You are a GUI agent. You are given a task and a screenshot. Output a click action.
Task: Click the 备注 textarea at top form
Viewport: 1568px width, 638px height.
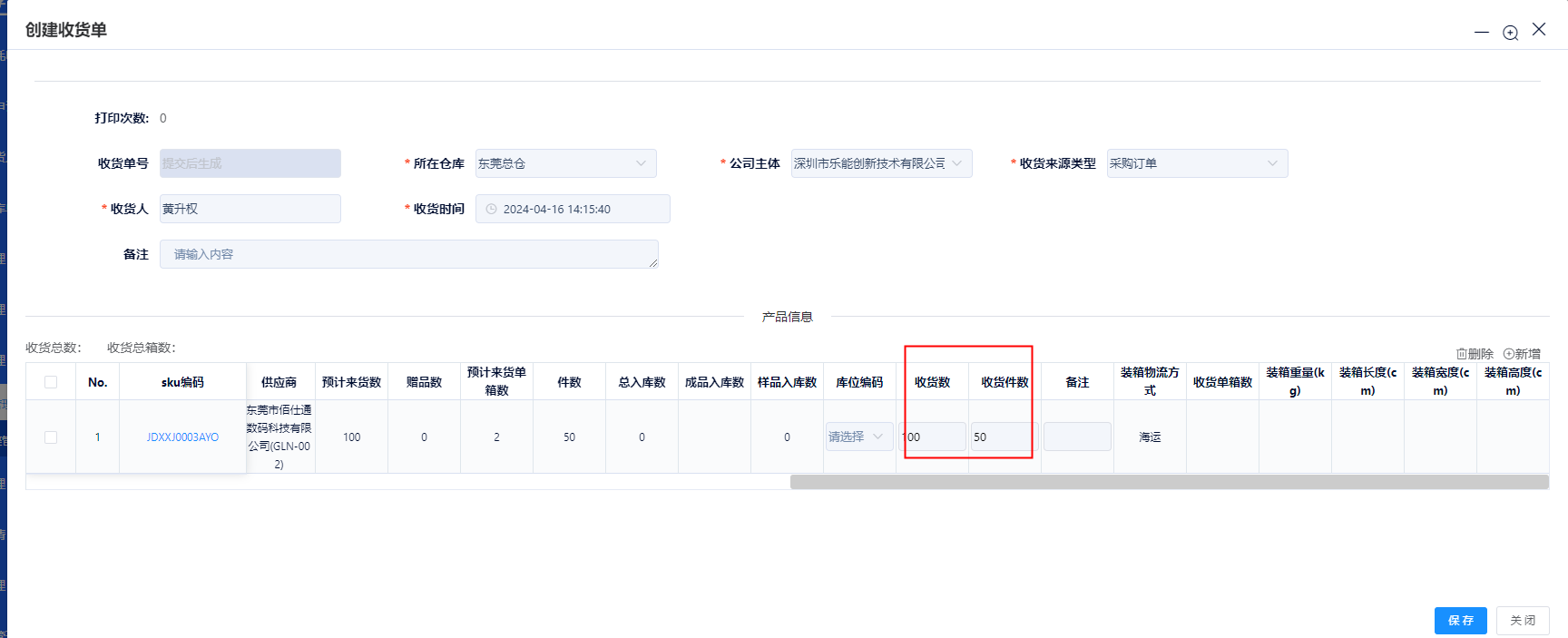408,254
